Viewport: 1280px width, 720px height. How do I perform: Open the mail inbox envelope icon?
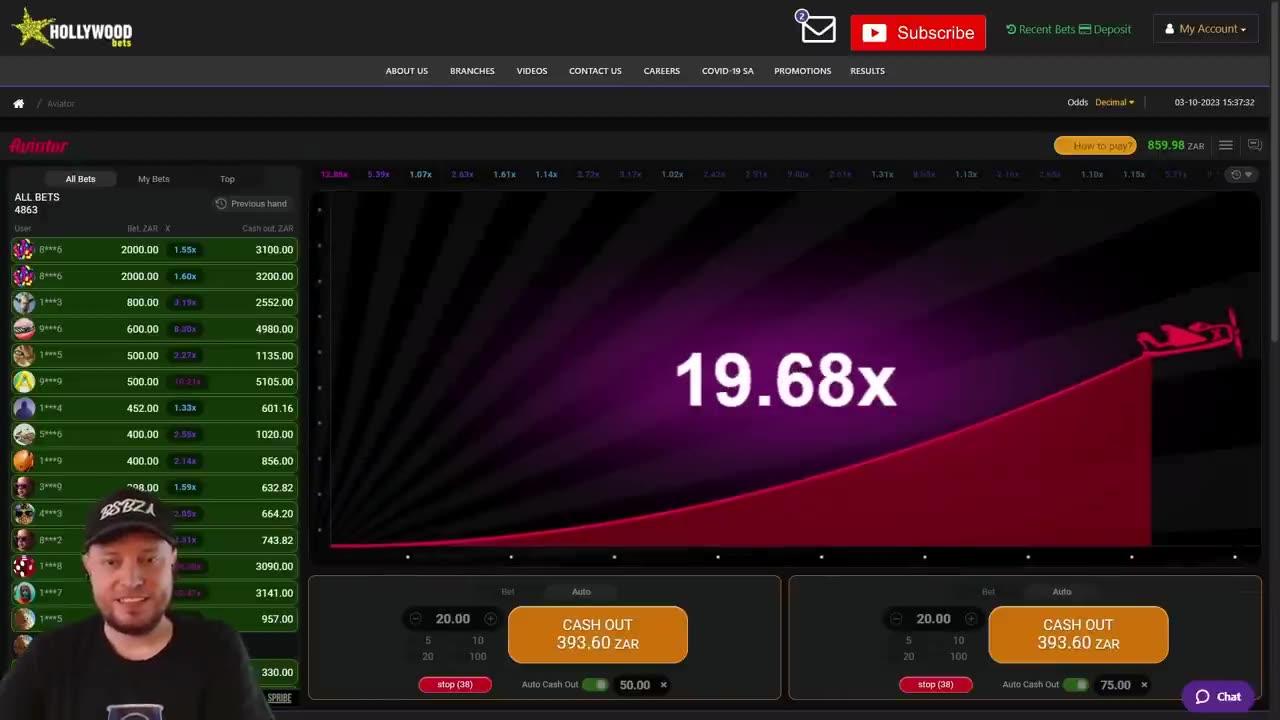tap(818, 30)
